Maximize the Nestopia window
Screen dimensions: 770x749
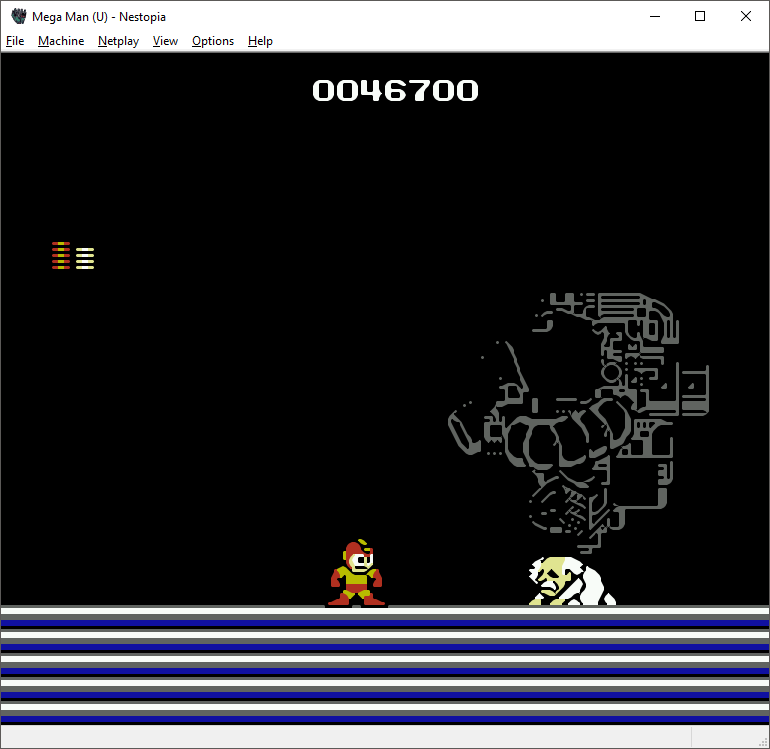coord(700,16)
